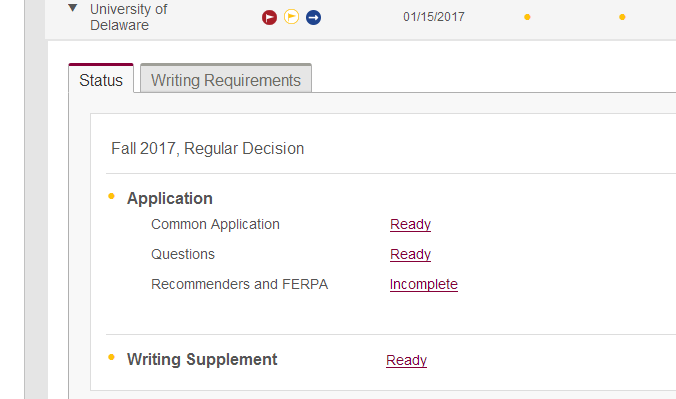
Task: Select the 01/15/2017 deadline date
Action: [434, 17]
